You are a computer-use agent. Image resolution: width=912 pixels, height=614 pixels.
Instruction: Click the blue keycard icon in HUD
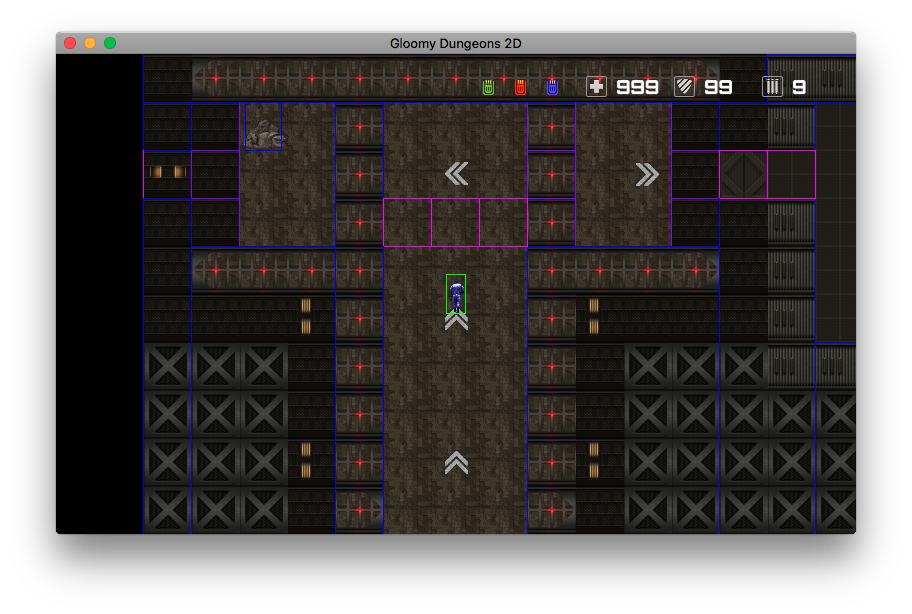[553, 87]
